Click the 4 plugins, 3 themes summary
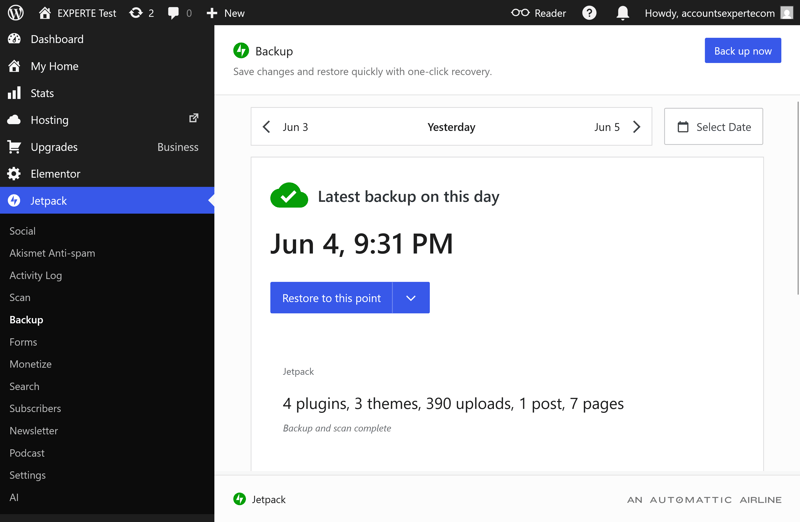The height and width of the screenshot is (522, 800). (x=453, y=404)
